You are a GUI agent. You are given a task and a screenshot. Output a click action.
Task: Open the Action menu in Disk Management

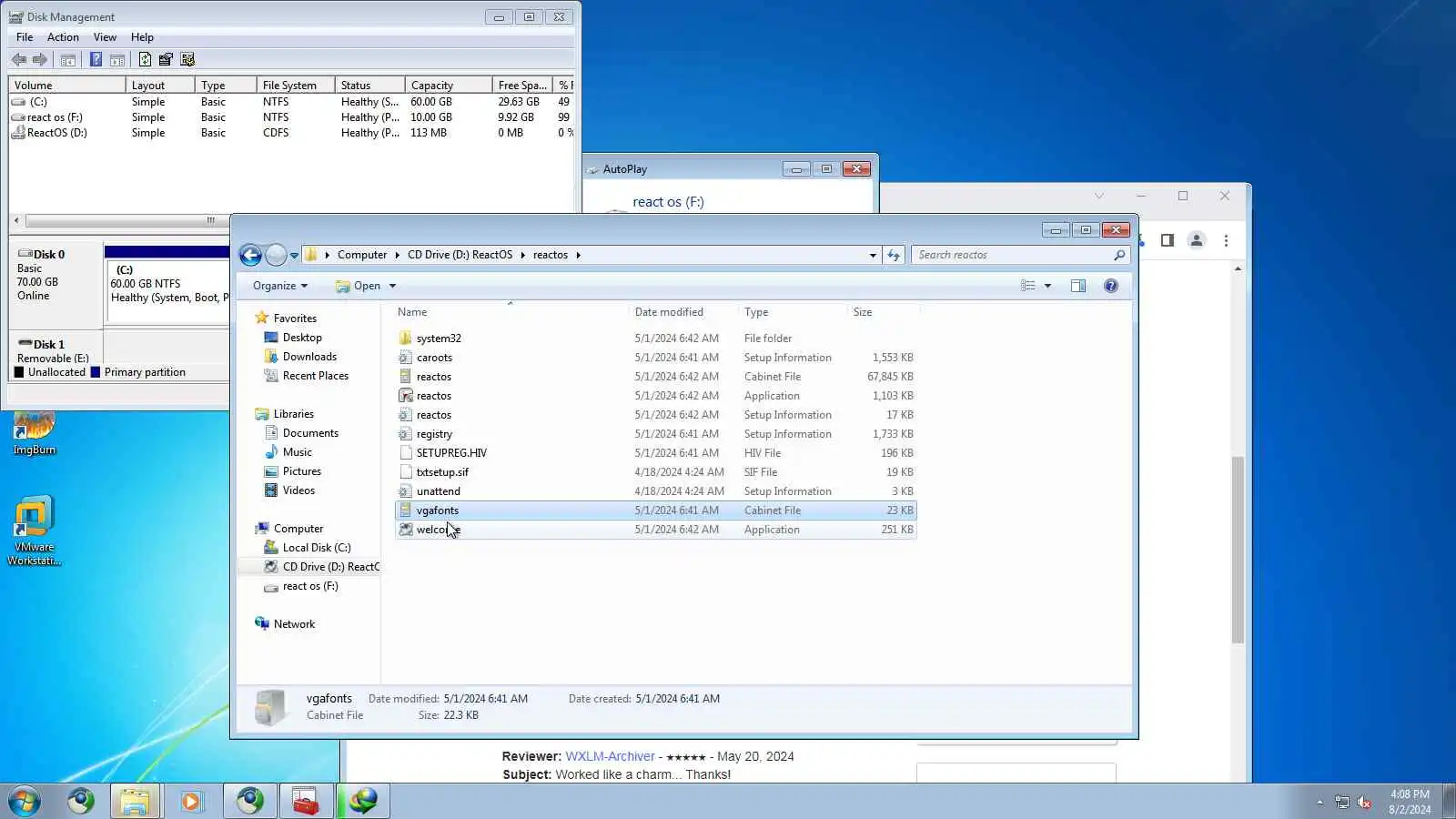63,37
